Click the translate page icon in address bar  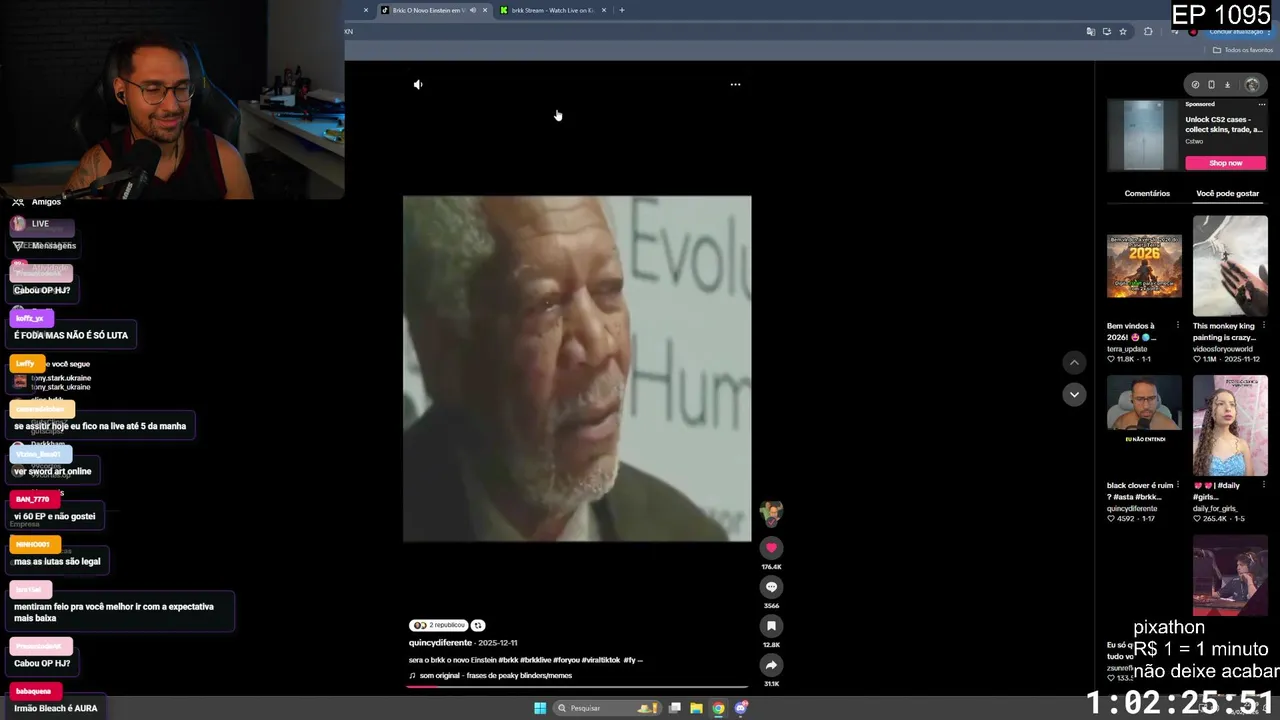click(x=1090, y=32)
